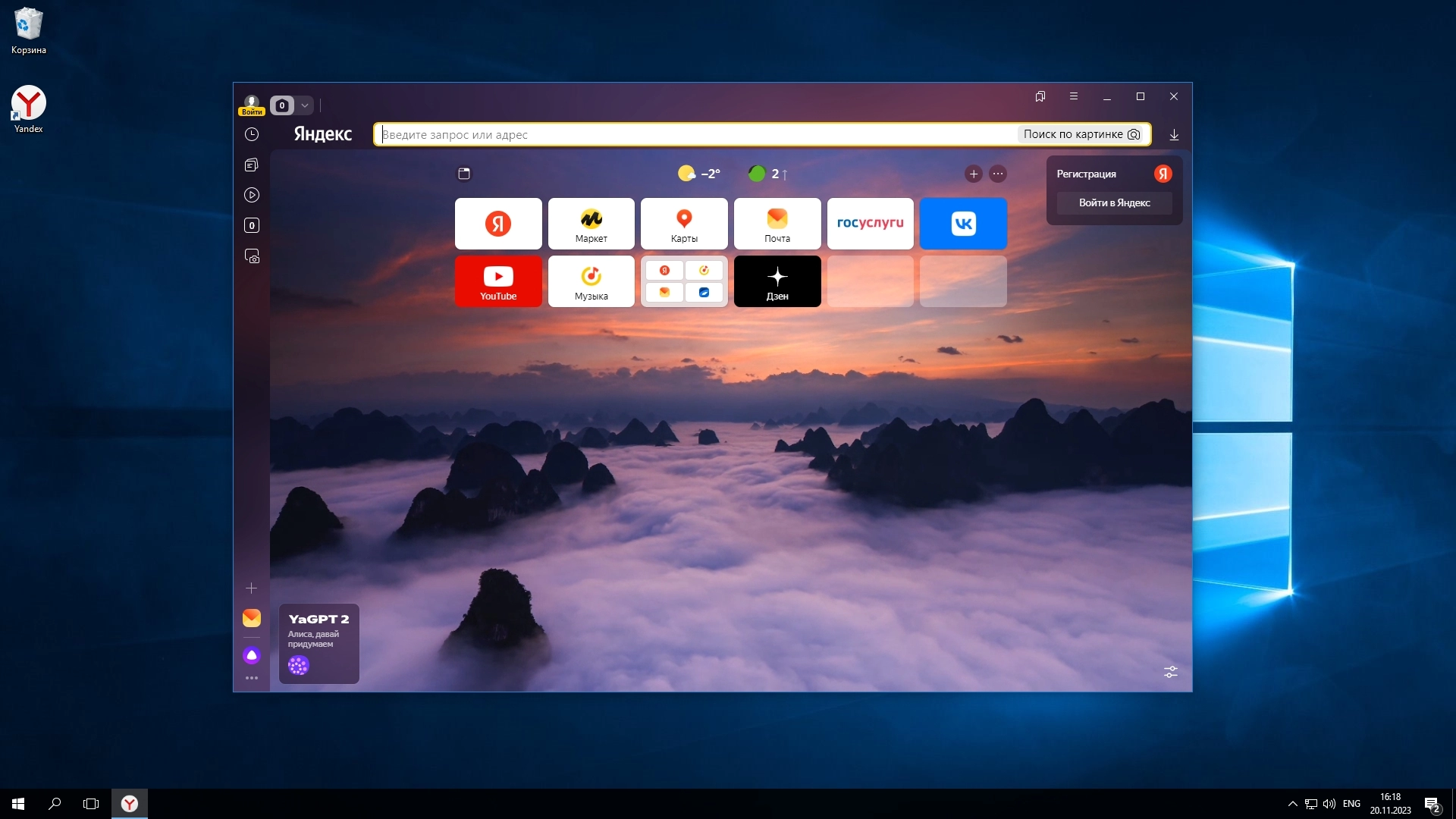Expand the tab list chevron dropdown
Viewport: 1456px width, 819px height.
305,105
